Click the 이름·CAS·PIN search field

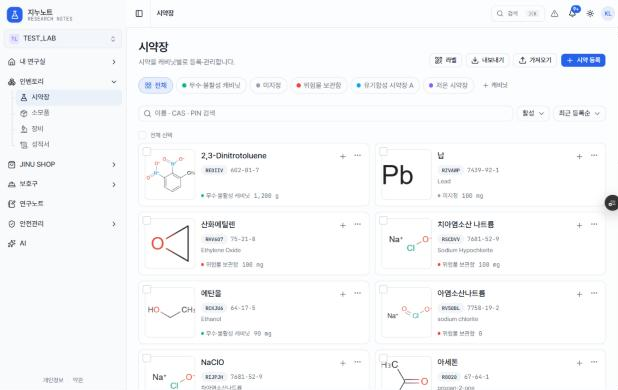[x=325, y=113]
